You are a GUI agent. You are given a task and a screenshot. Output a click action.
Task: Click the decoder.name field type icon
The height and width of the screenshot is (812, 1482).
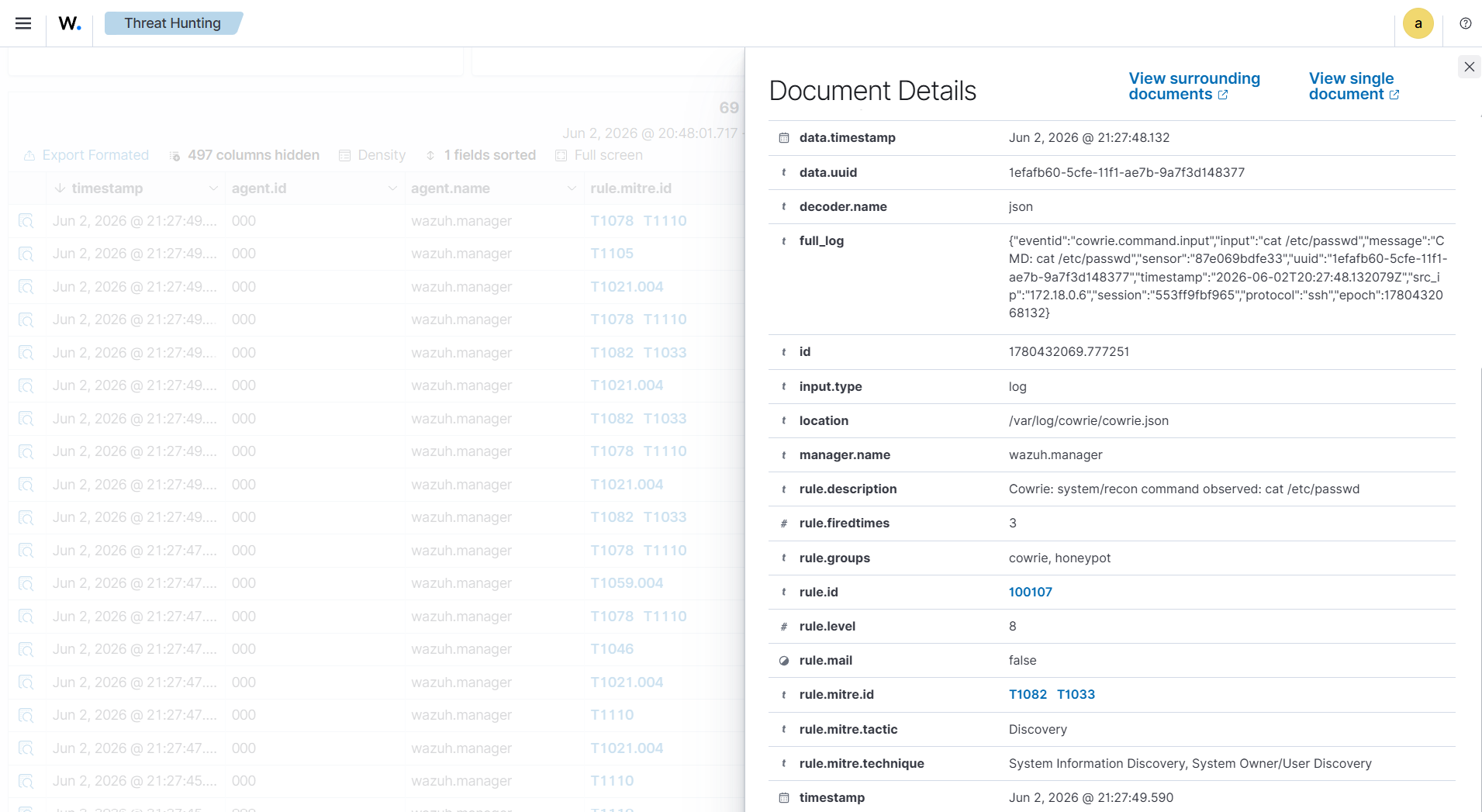[x=784, y=206]
